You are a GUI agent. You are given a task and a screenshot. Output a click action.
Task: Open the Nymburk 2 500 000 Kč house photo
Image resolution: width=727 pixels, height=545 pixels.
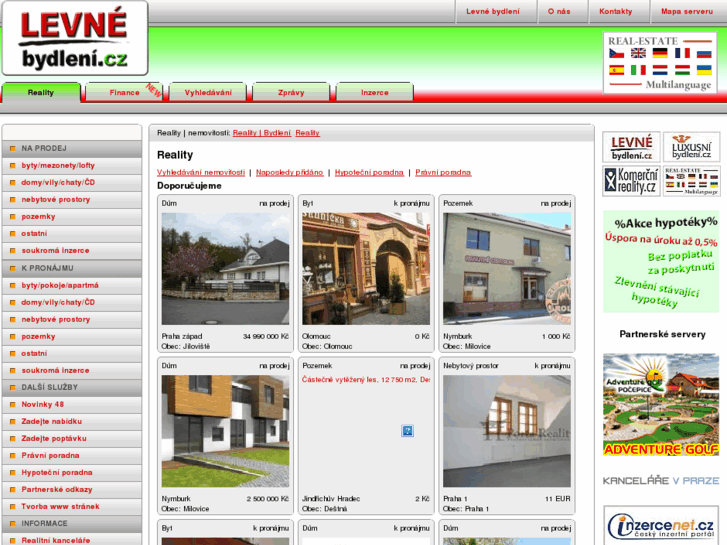point(225,431)
